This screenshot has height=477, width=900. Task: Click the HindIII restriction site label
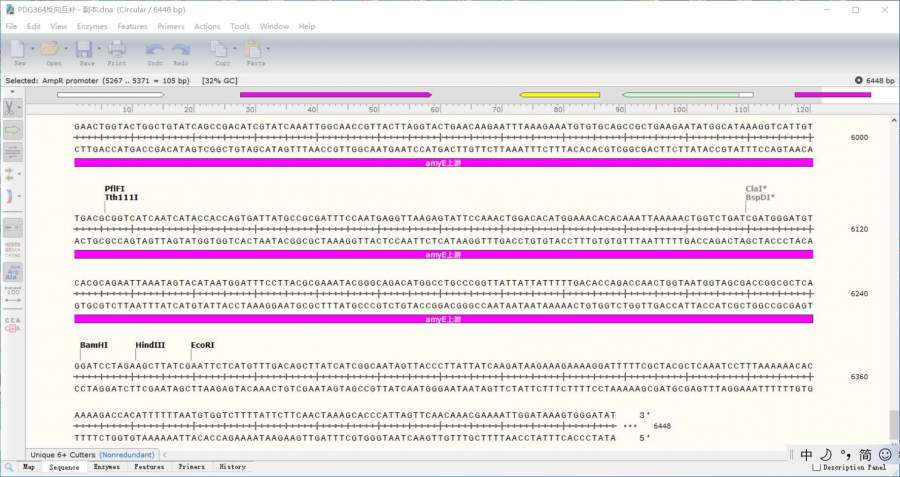[x=150, y=345]
